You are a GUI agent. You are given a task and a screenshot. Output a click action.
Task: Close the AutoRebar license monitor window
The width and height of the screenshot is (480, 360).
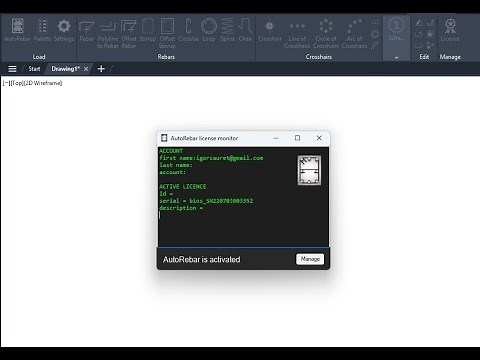(x=319, y=138)
